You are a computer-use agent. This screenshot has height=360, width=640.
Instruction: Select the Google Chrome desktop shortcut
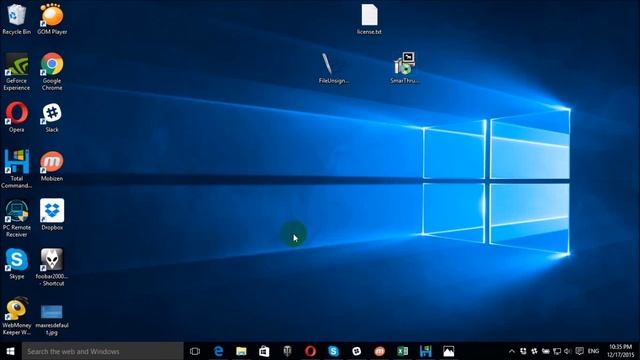pyautogui.click(x=52, y=71)
